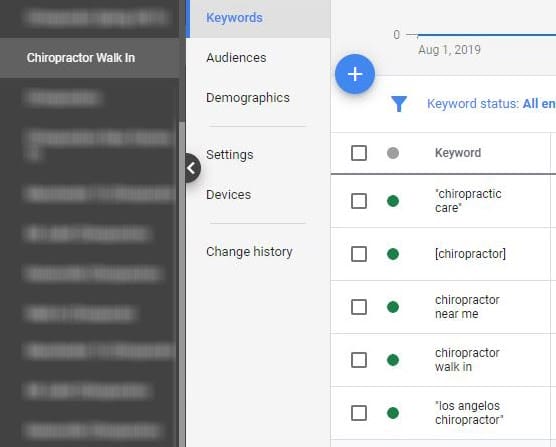
Task: Click the [chiropractor] keyword text
Action: tap(470, 254)
